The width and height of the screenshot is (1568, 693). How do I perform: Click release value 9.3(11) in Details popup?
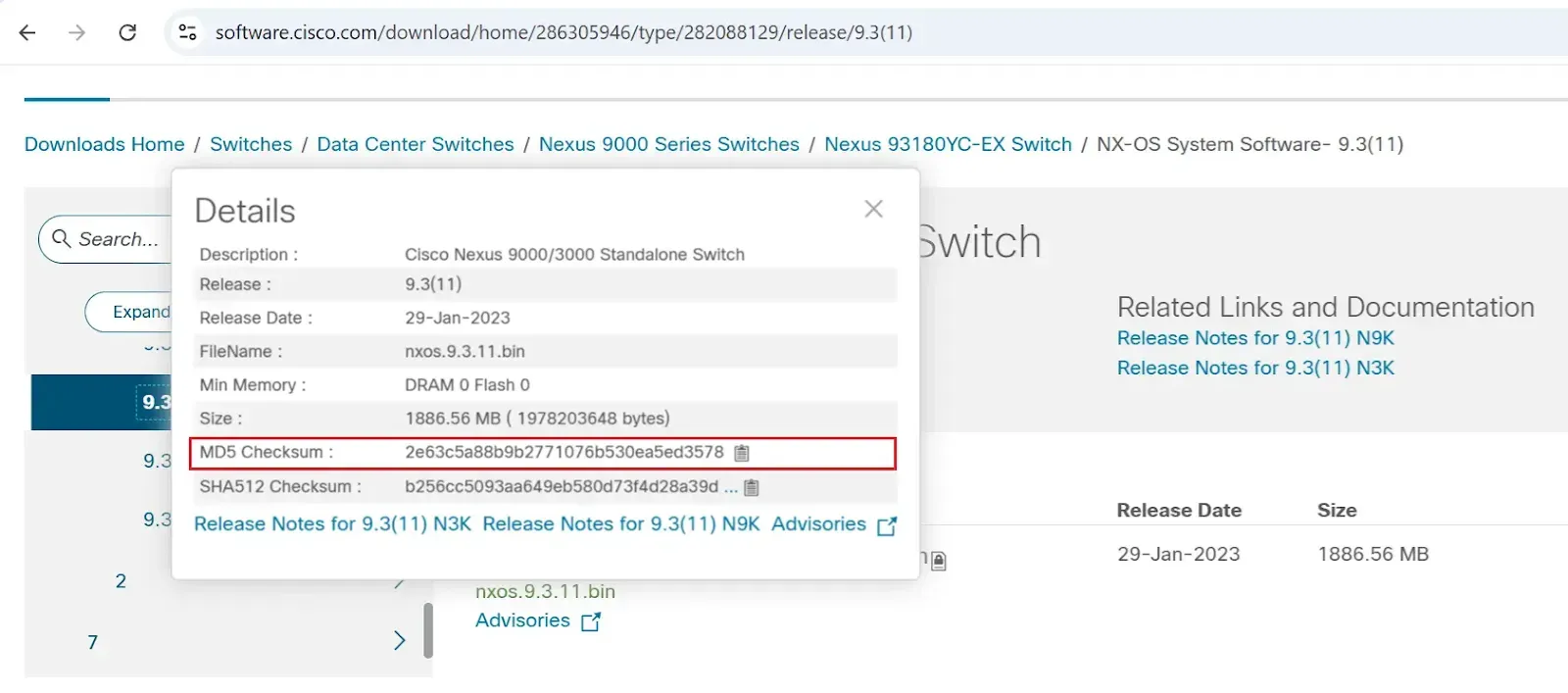tap(433, 284)
